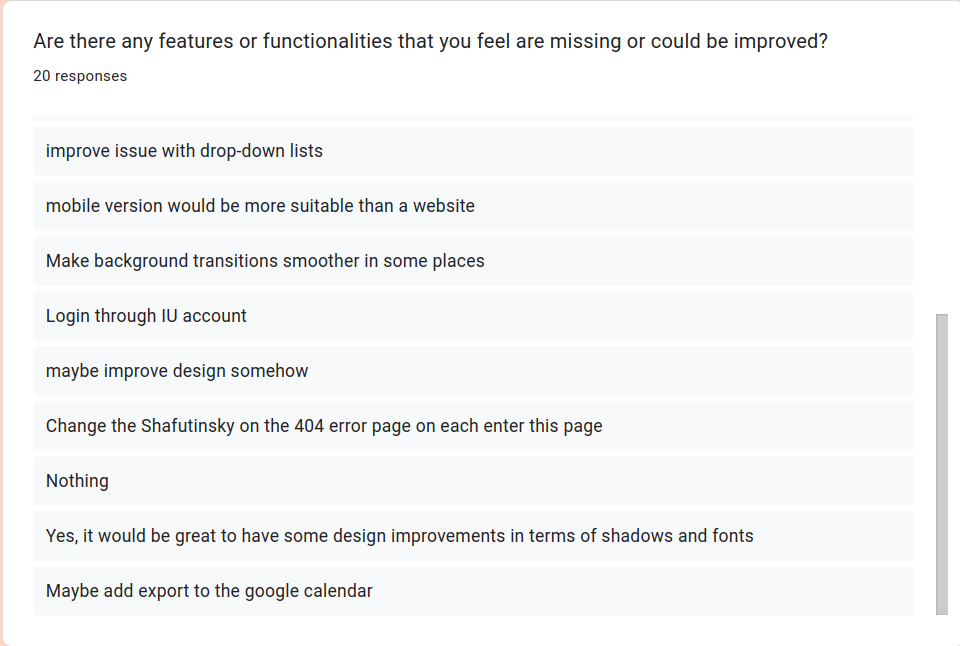Image resolution: width=960 pixels, height=646 pixels.
Task: Click the question heading about missing features
Action: click(x=430, y=42)
